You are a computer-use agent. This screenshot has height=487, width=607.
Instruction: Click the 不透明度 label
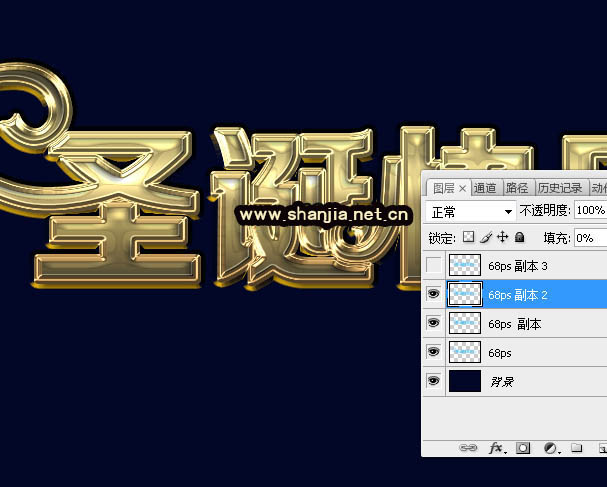click(x=544, y=211)
